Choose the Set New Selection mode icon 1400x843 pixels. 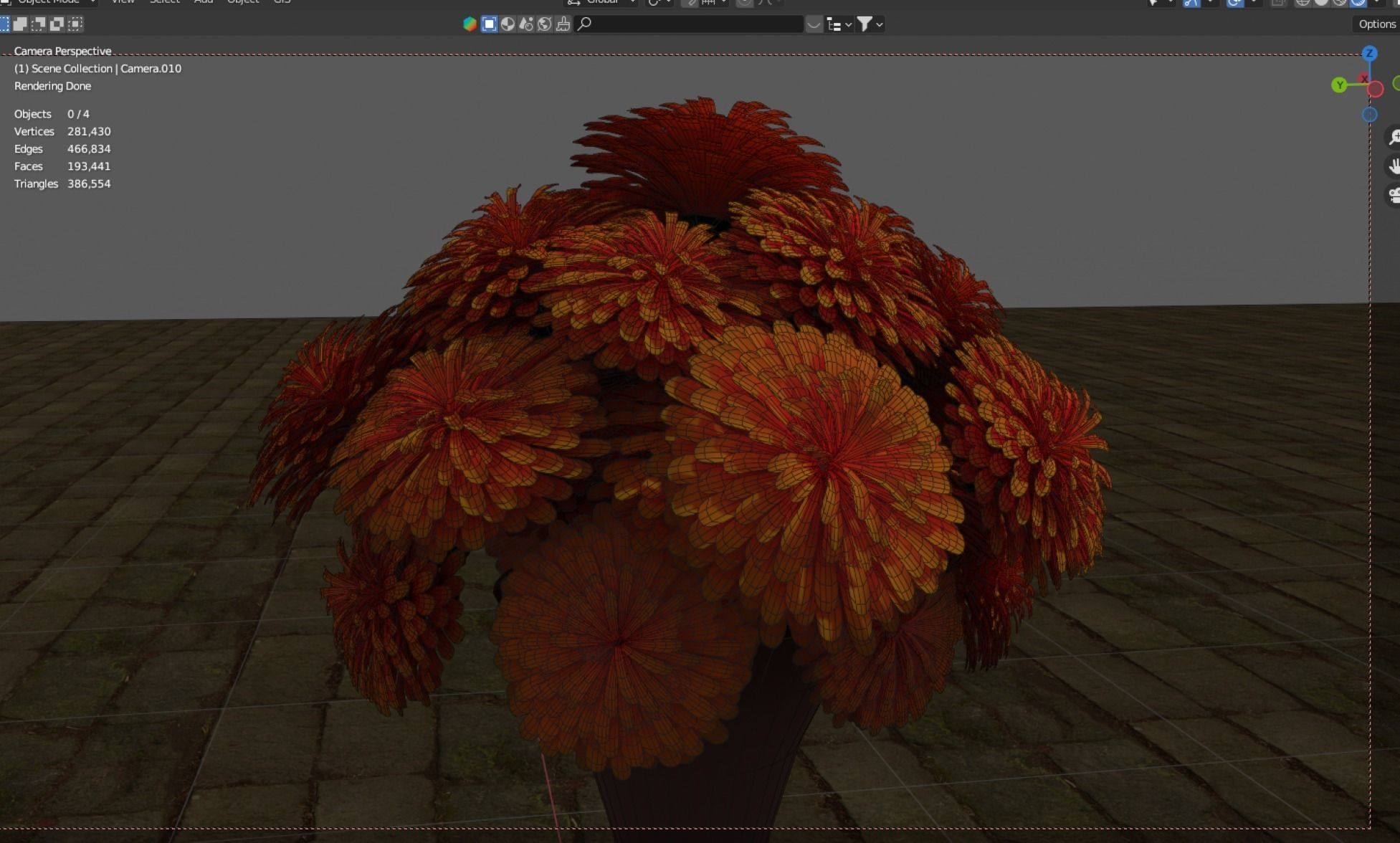(4, 24)
